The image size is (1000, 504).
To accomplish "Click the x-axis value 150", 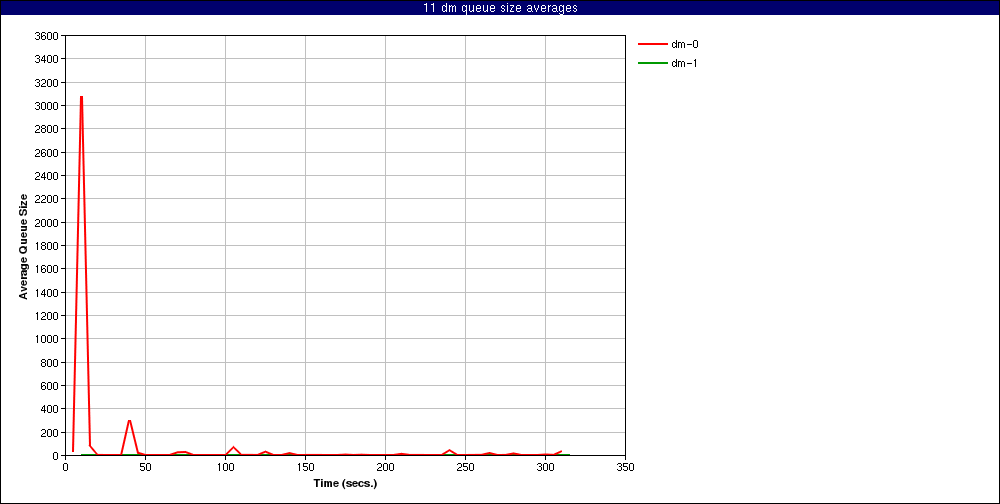I will [x=305, y=467].
